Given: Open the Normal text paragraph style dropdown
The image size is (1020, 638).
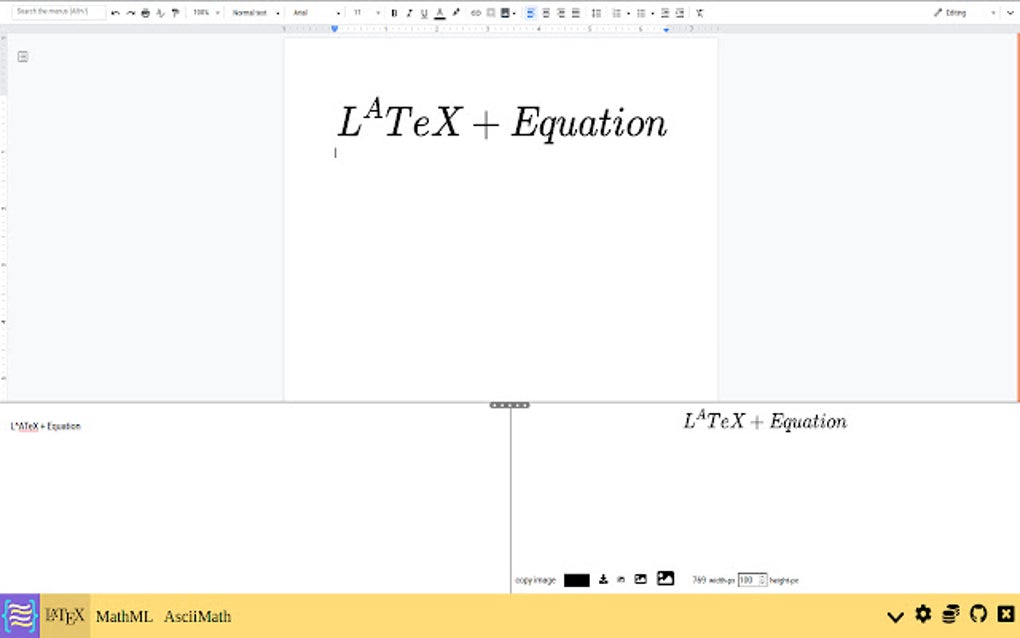Looking at the screenshot, I should coord(250,13).
